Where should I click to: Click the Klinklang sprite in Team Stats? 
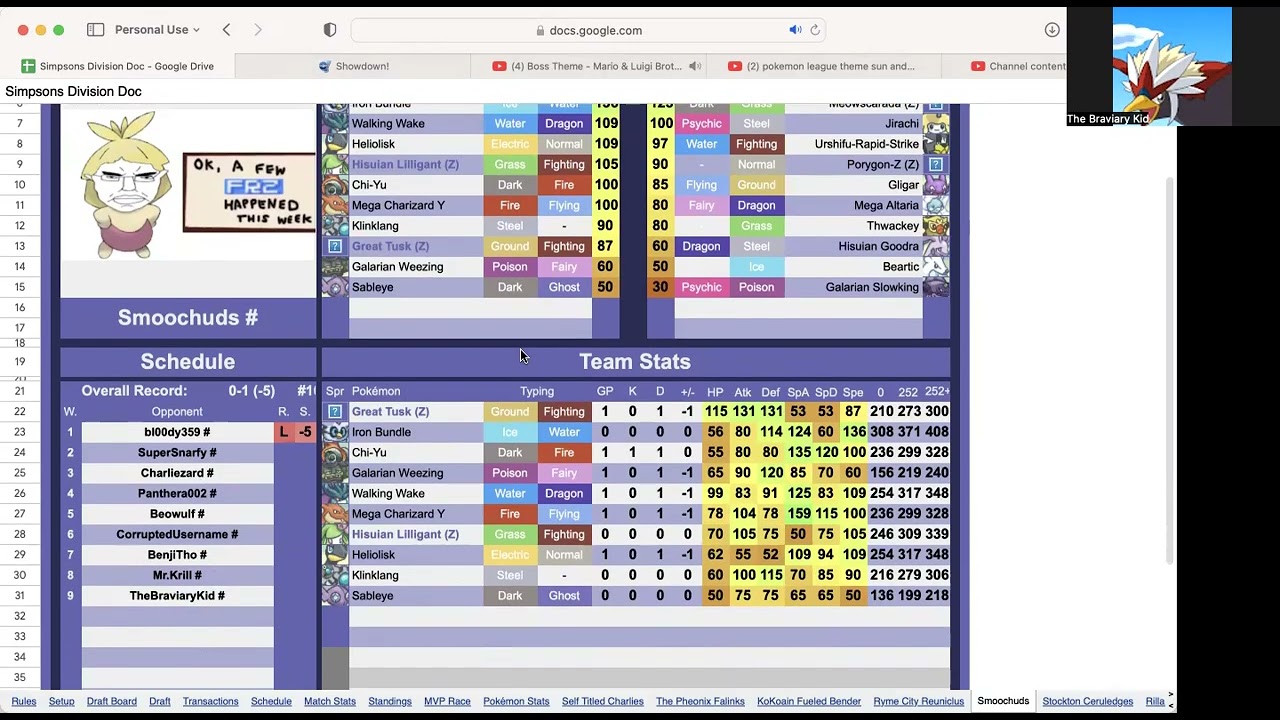coord(335,576)
